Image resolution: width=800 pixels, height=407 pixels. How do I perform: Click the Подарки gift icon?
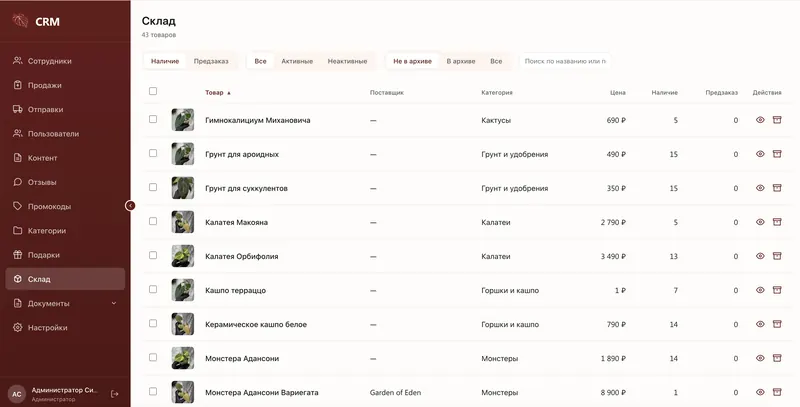[x=17, y=255]
